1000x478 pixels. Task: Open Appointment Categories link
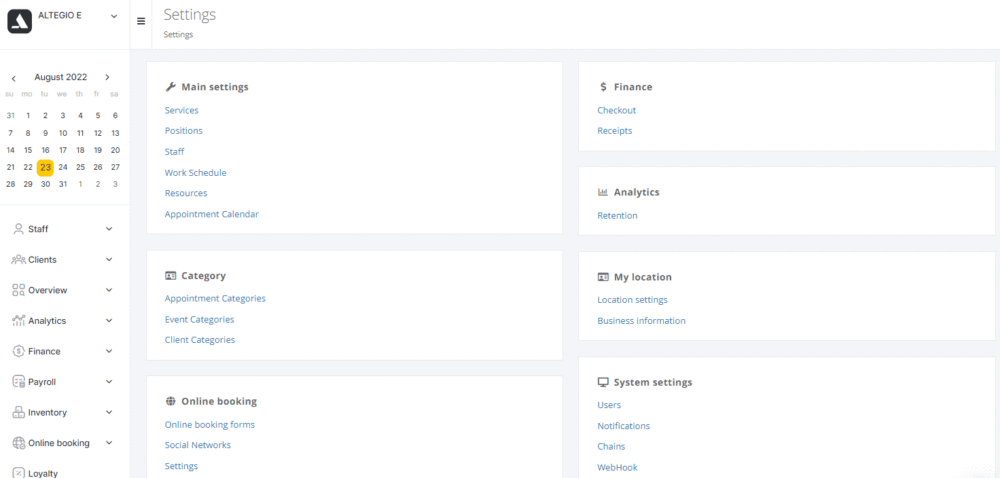point(215,298)
